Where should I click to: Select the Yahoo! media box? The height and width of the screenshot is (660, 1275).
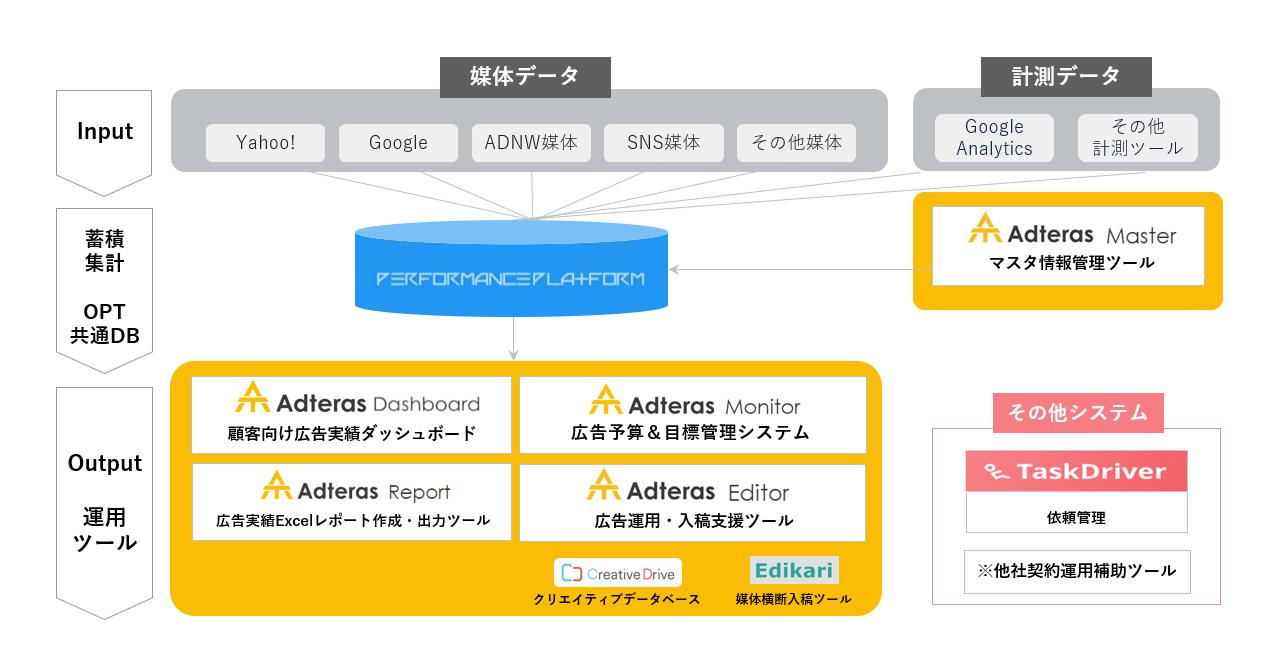pos(265,142)
